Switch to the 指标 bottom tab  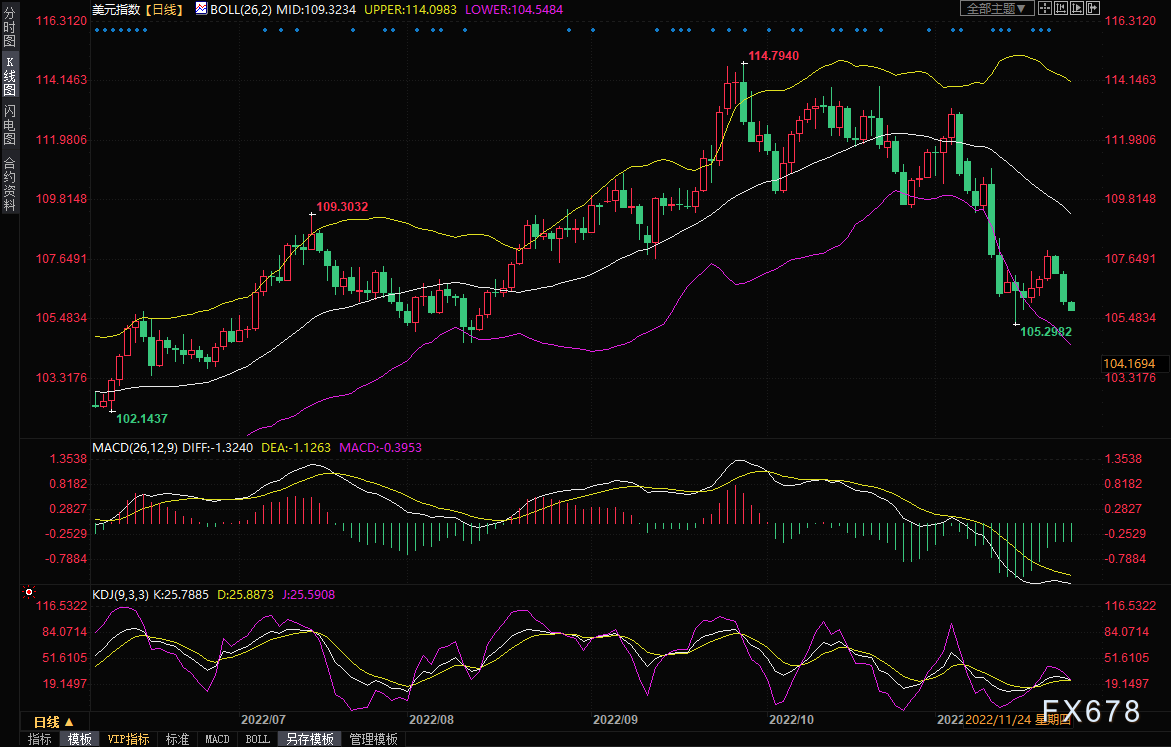40,740
